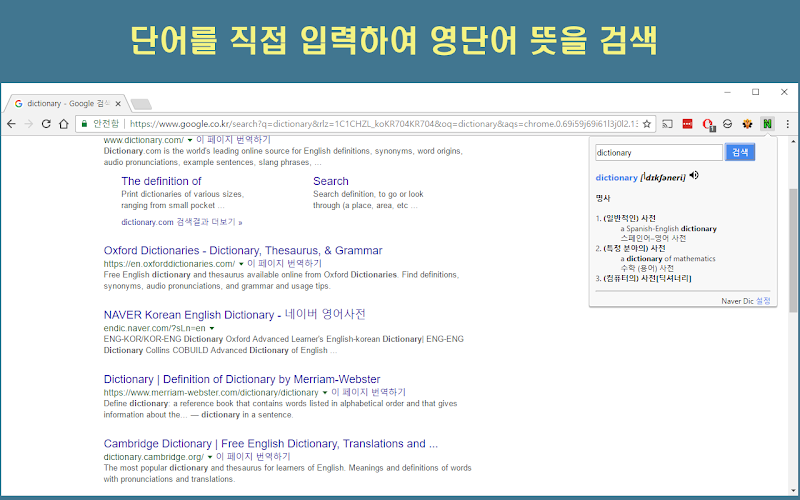Click the browser forward arrow

tap(29, 124)
